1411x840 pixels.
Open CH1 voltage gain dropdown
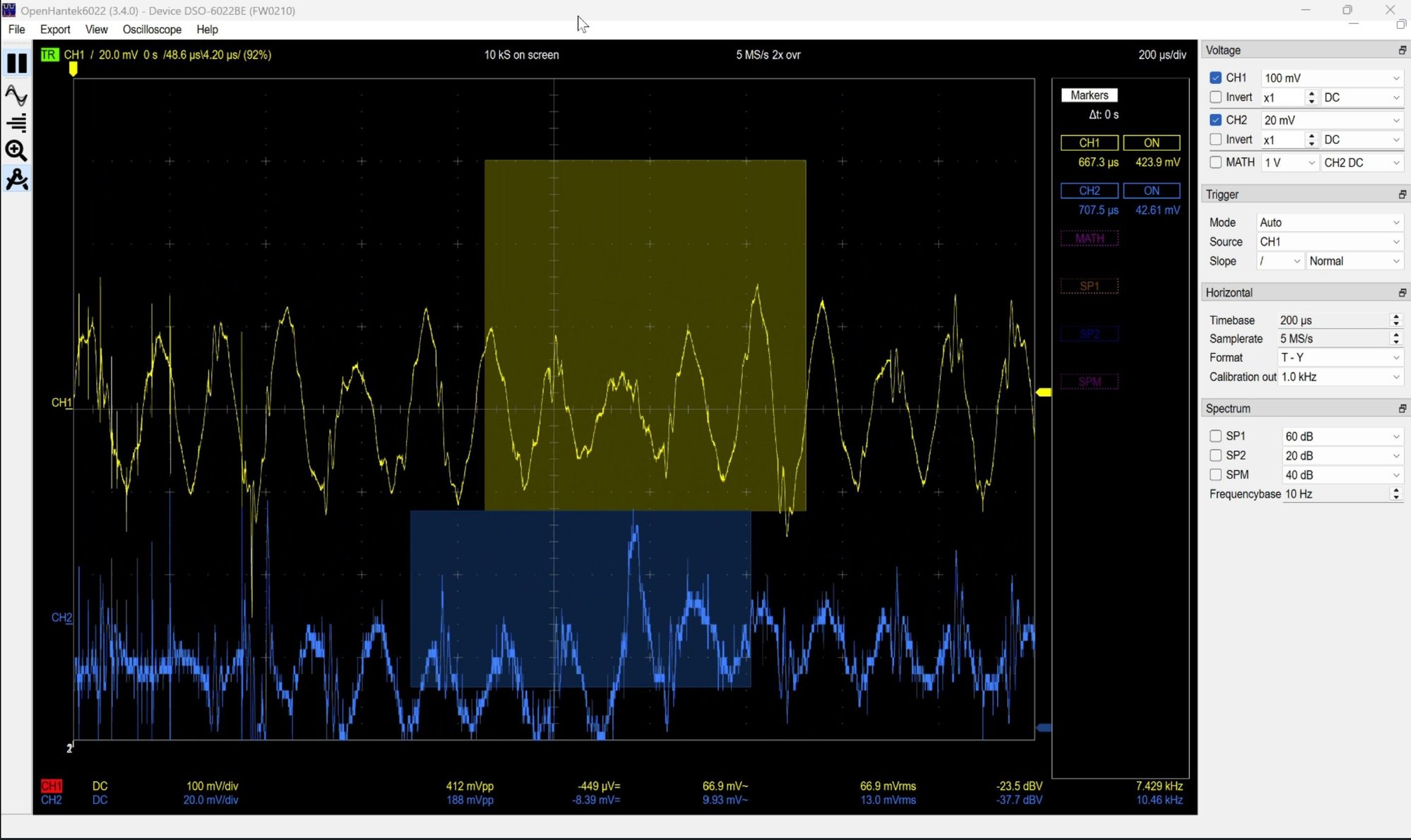[1330, 78]
